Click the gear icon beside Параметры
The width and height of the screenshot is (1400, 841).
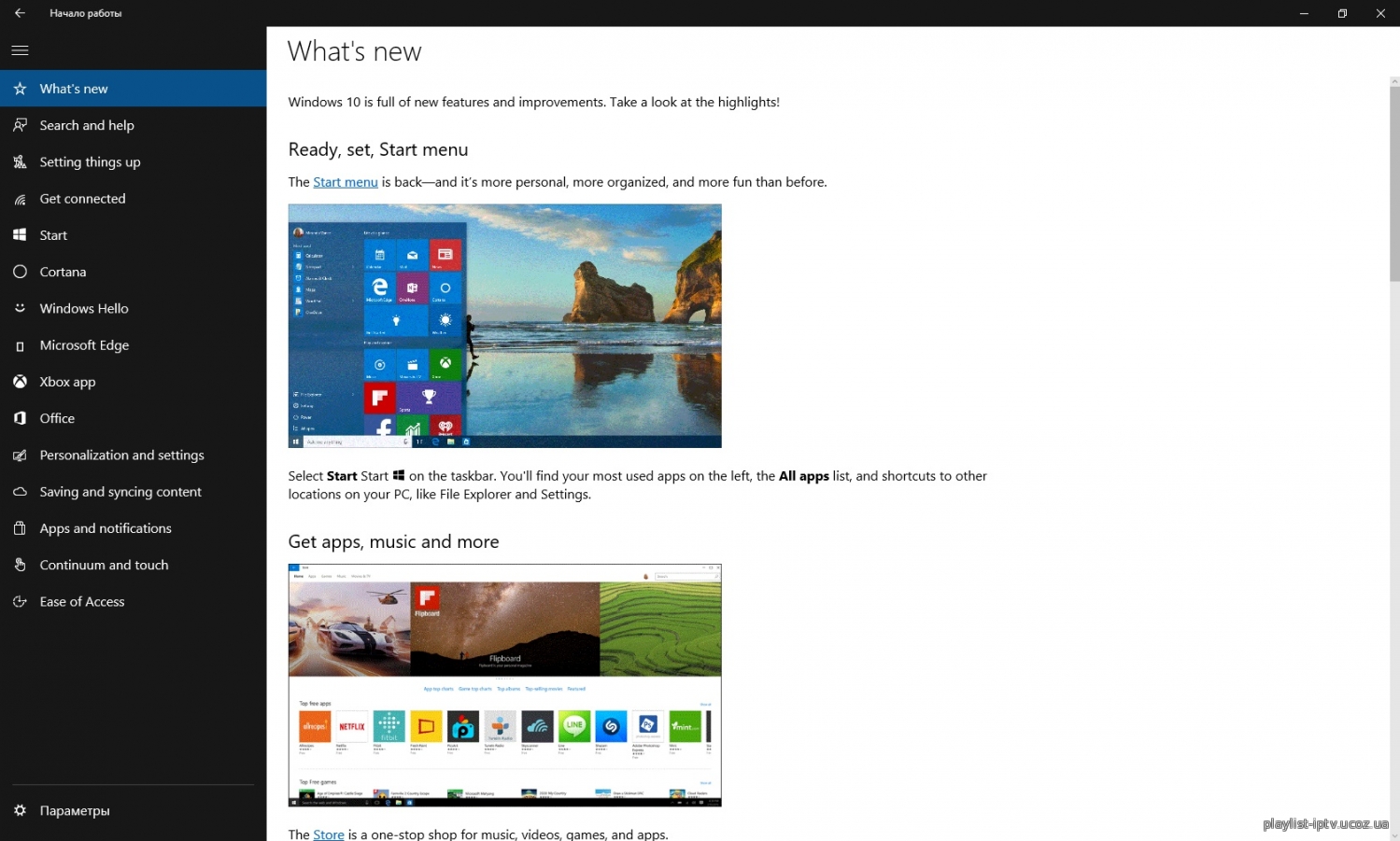[20, 810]
